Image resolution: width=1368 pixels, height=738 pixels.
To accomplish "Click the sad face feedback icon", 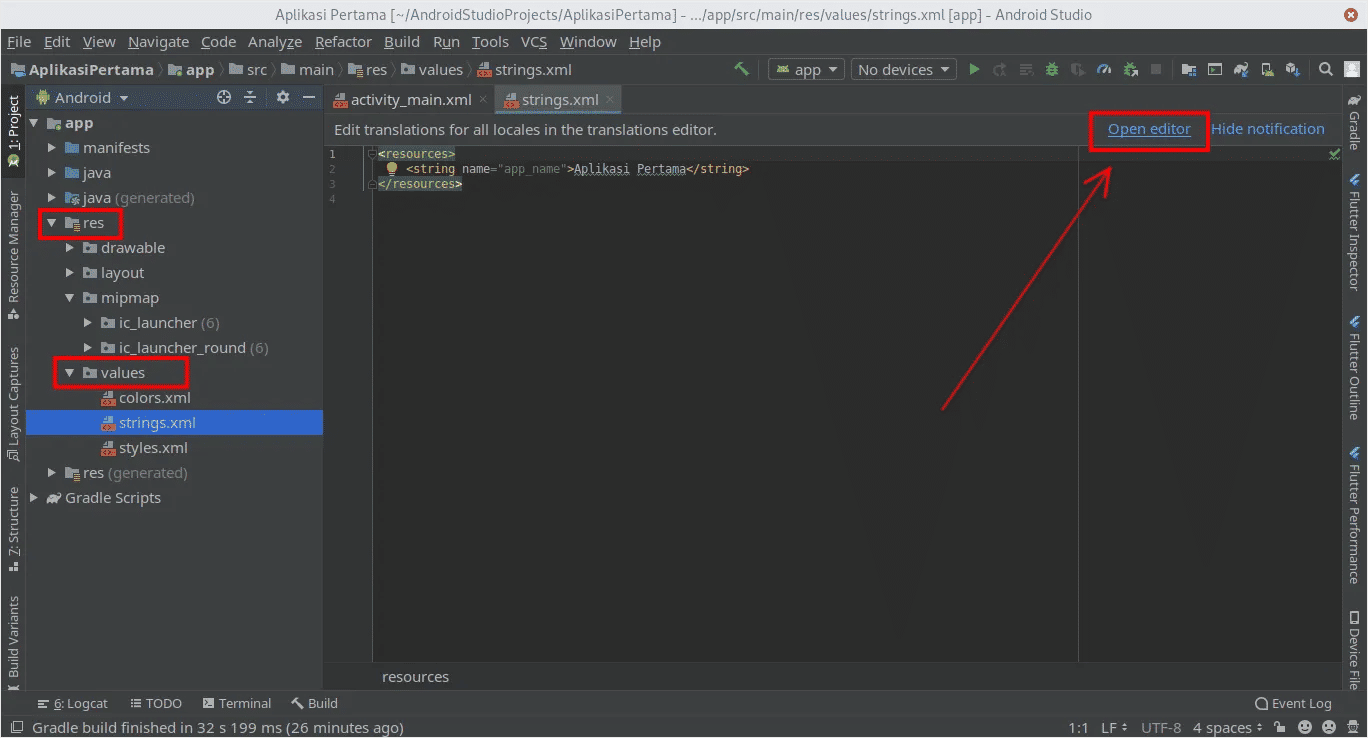I will click(x=1328, y=727).
